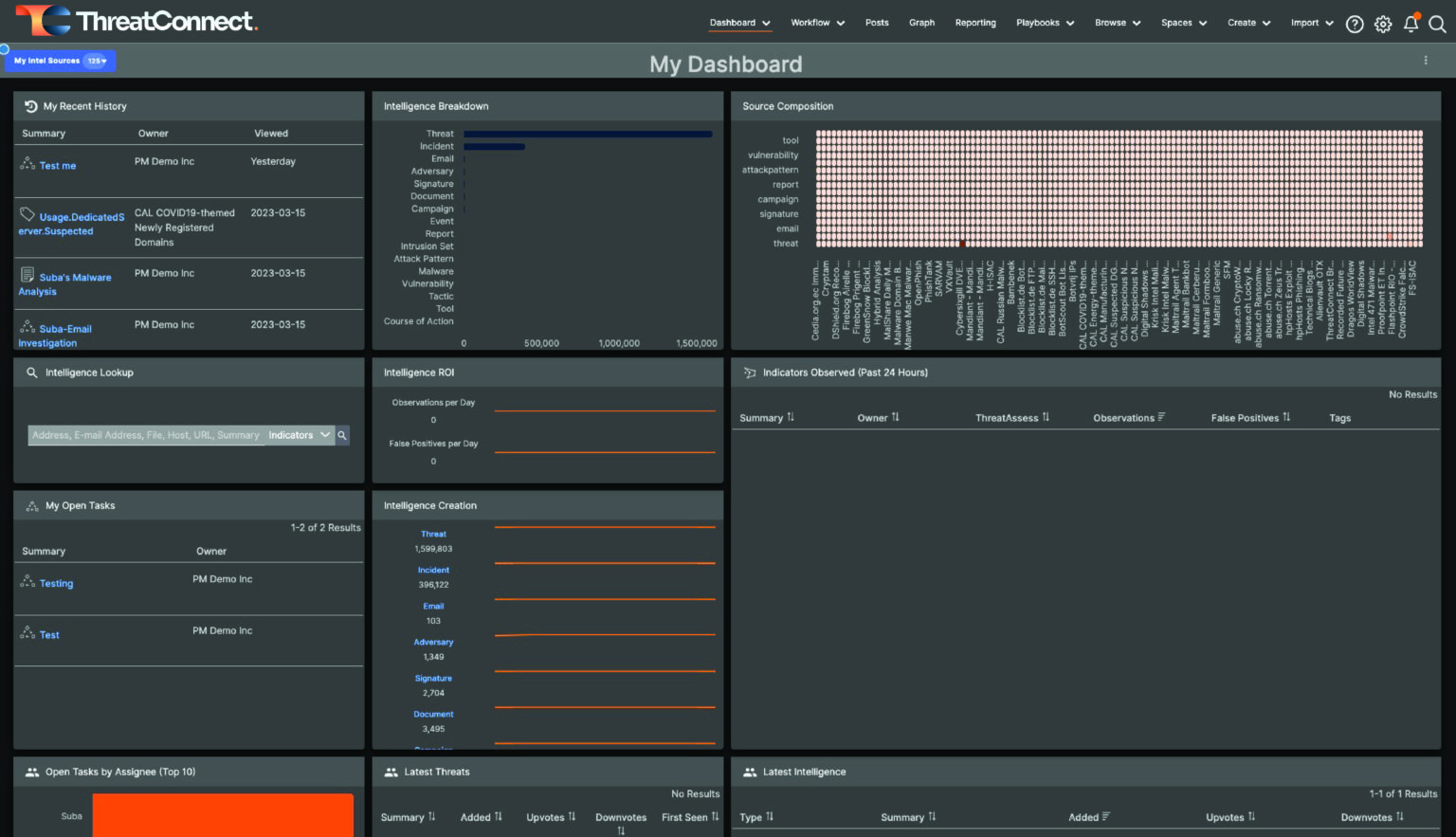
Task: Click the Indicators Observed panel icon
Action: (749, 372)
